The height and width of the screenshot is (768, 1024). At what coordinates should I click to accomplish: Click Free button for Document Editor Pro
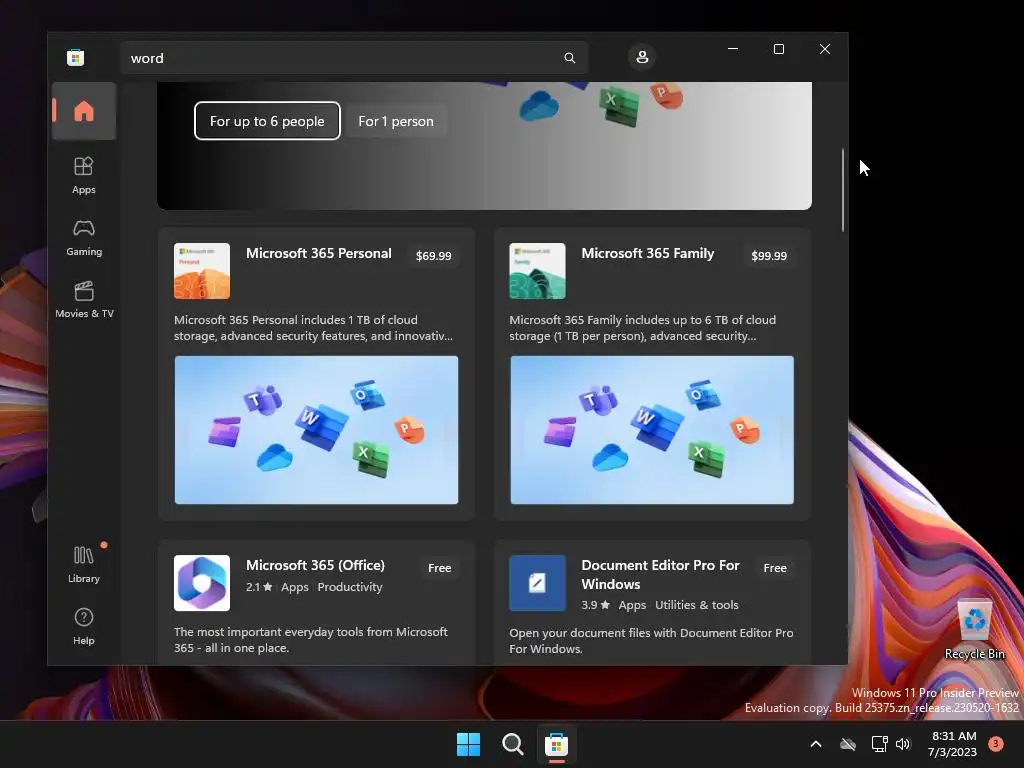[x=775, y=568]
